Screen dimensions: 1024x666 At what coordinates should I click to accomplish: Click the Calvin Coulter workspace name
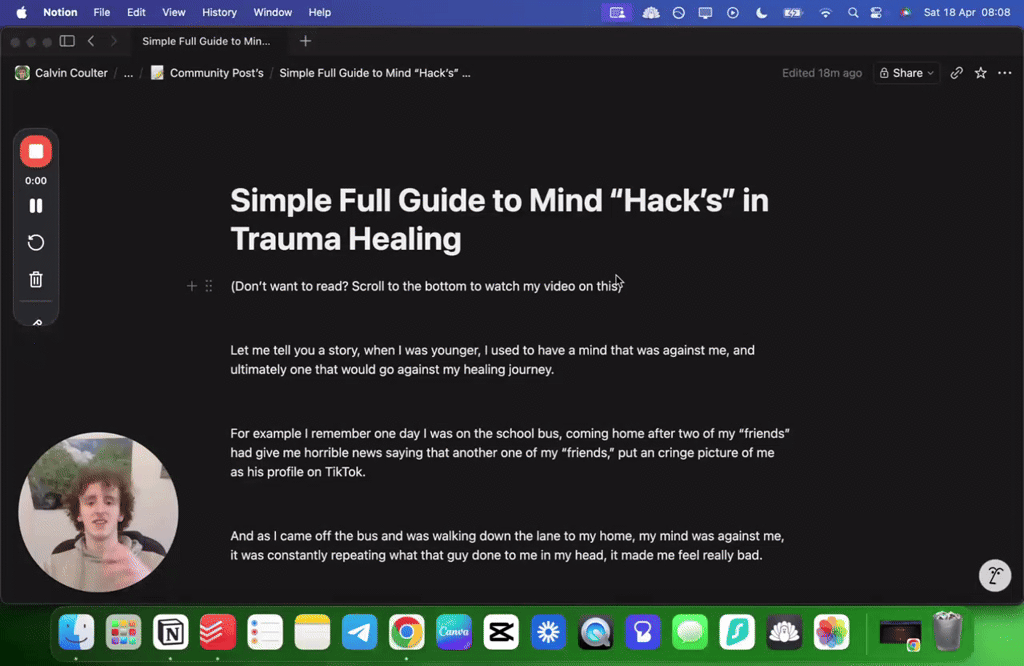(x=69, y=72)
